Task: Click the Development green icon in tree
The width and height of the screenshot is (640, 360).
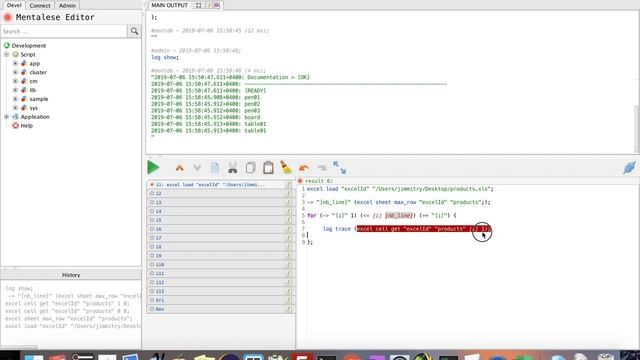Action: [x=7, y=45]
